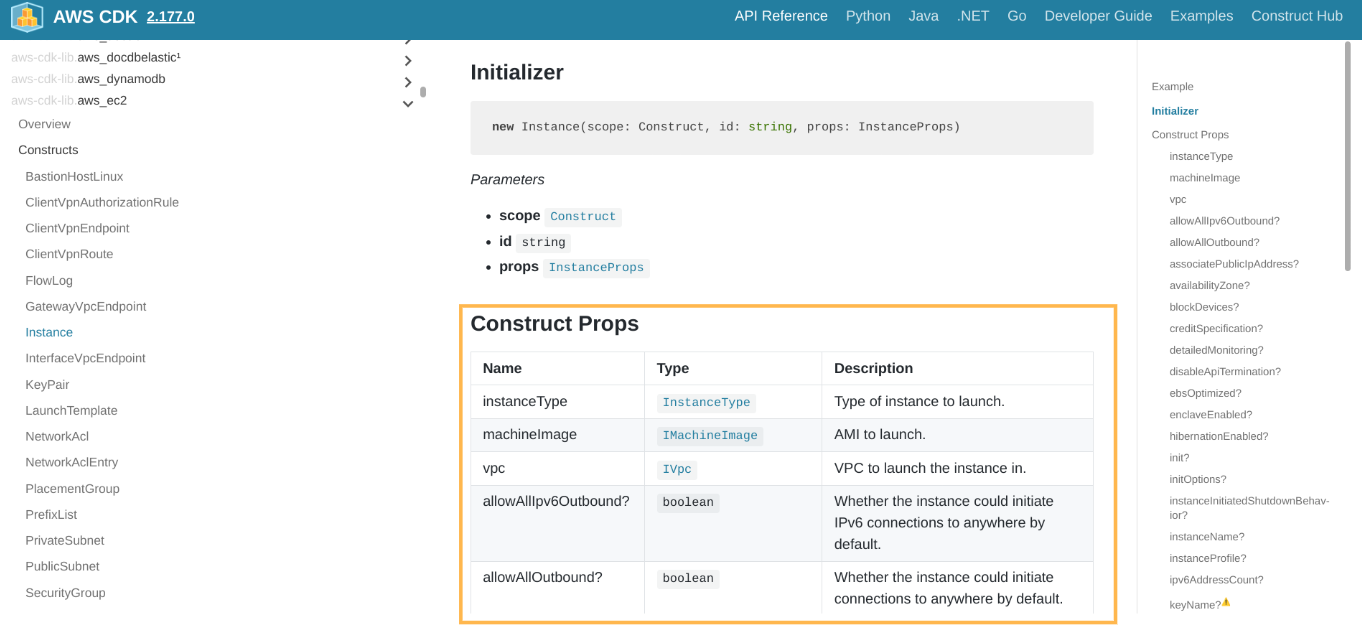This screenshot has height=632, width=1362.
Task: Jump to hibernationEnabled? in page outline
Action: pos(1218,436)
